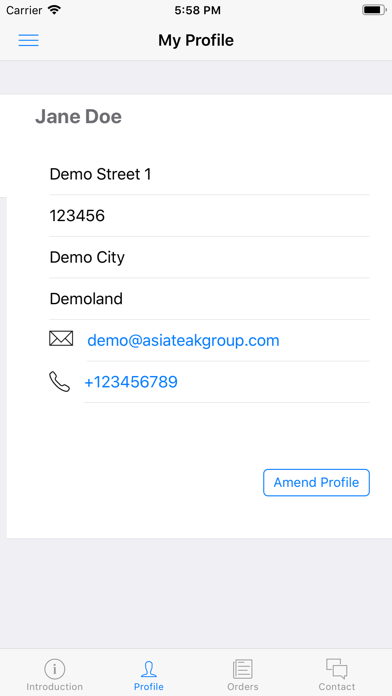Click the phone handset icon

[x=59, y=382]
